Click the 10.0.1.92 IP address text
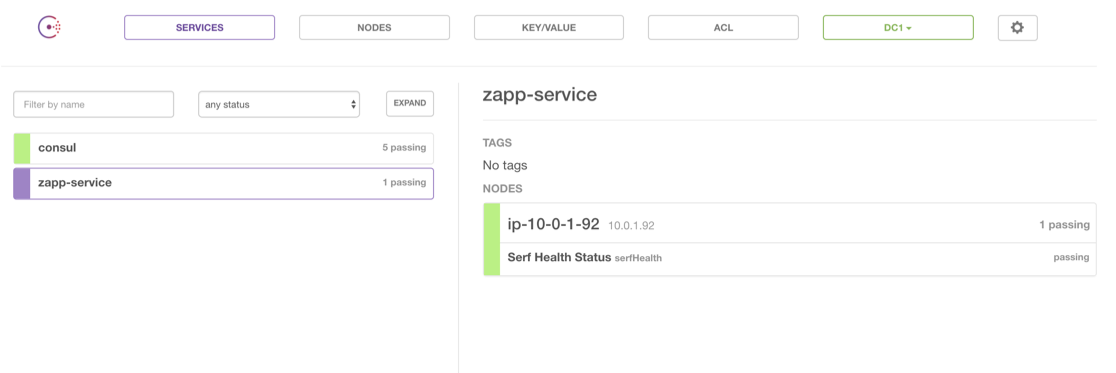 pos(631,226)
